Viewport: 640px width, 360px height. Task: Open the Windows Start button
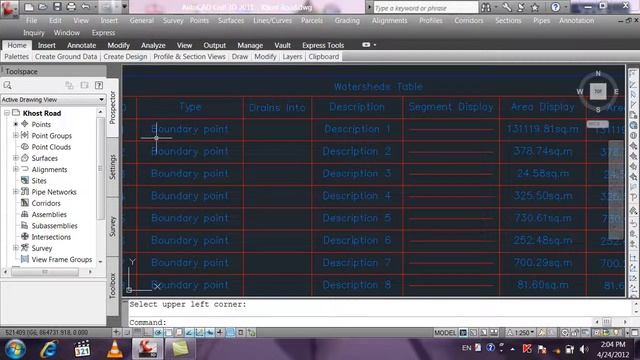pyautogui.click(x=15, y=349)
